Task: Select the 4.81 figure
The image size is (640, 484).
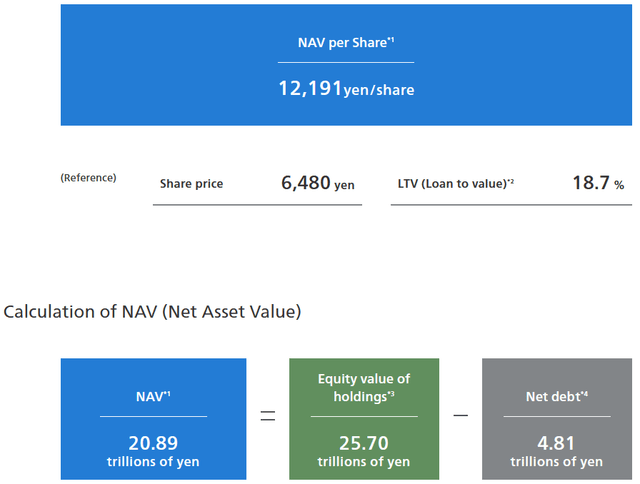Action: click(556, 443)
